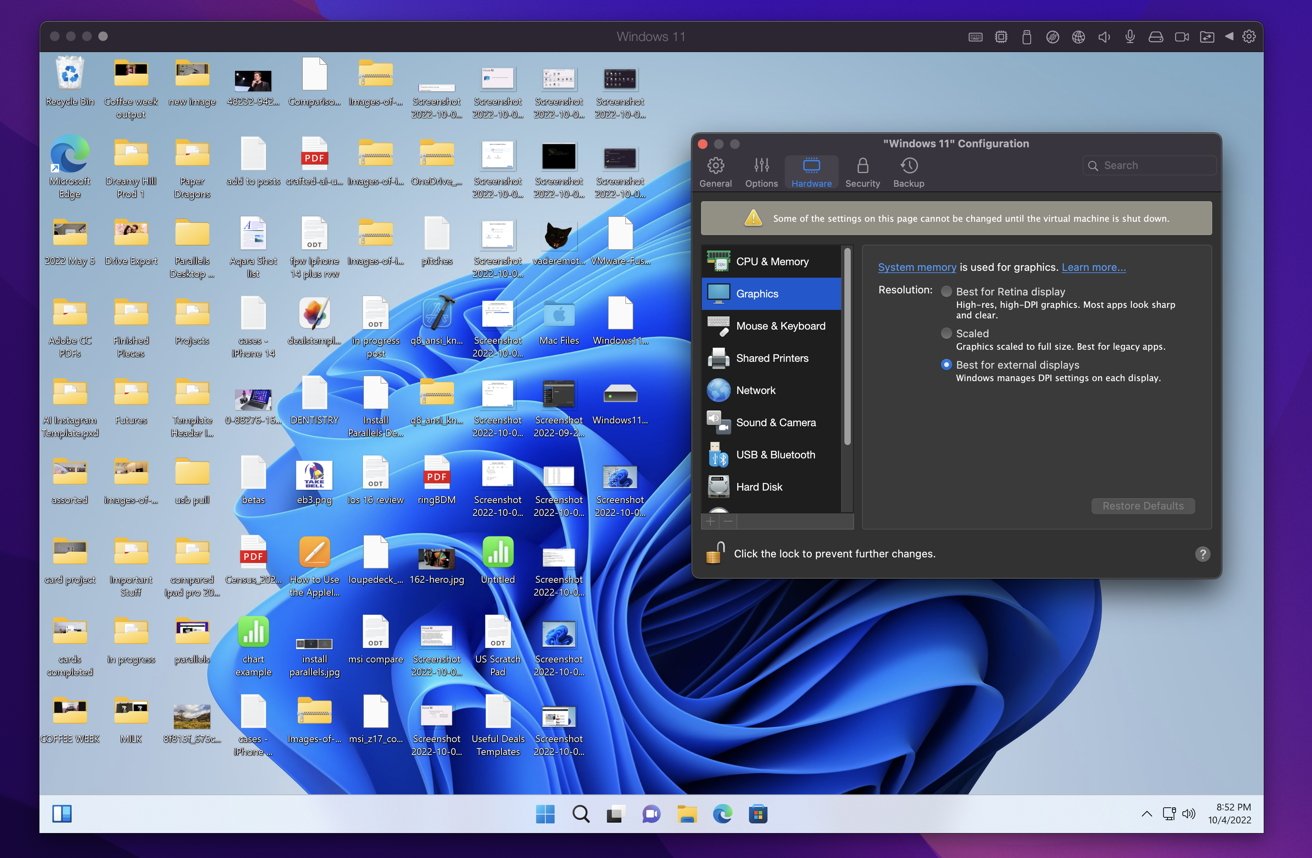1312x858 pixels.
Task: Select the vaderemot cat image file
Action: pos(559,241)
